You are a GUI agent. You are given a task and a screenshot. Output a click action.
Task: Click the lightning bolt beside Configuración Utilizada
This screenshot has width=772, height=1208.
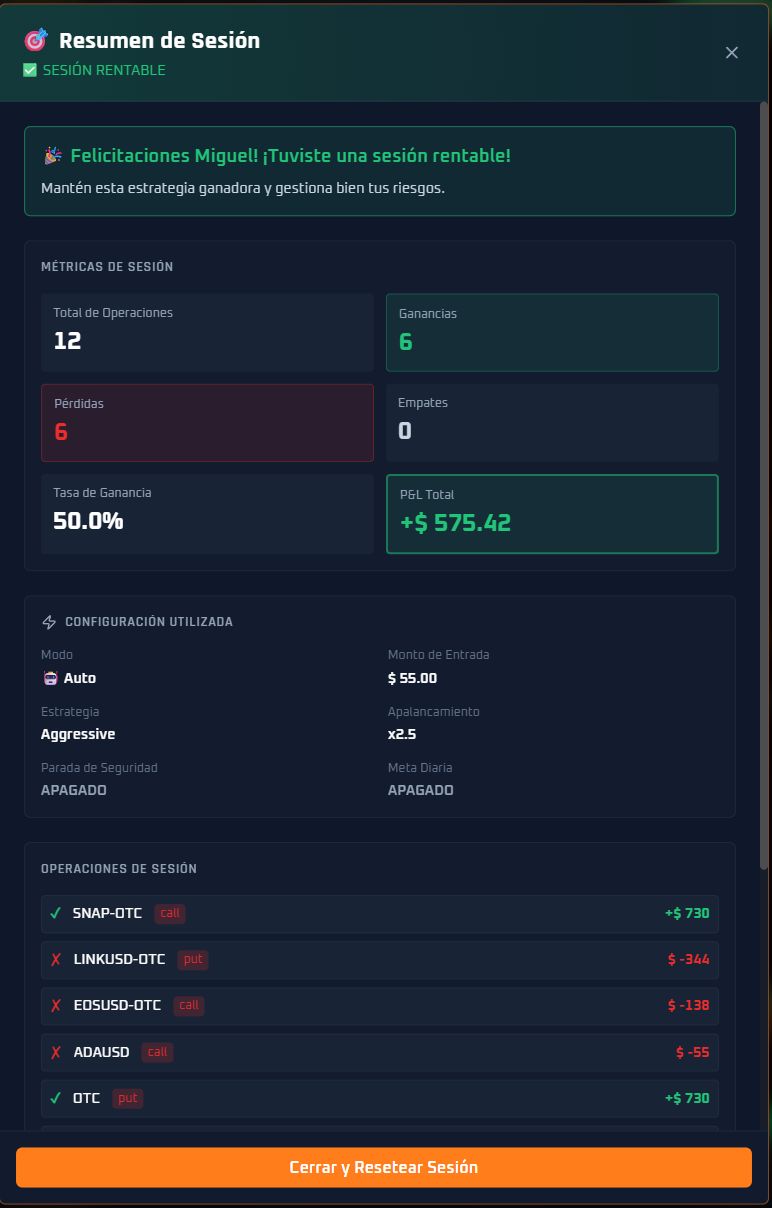tap(48, 621)
